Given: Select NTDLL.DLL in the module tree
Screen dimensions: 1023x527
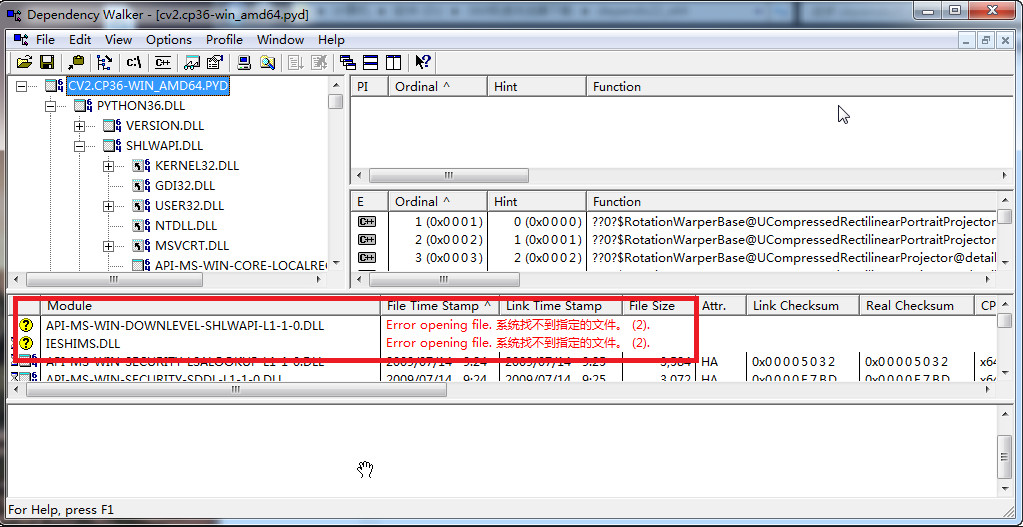Looking at the screenshot, I should 186,226.
